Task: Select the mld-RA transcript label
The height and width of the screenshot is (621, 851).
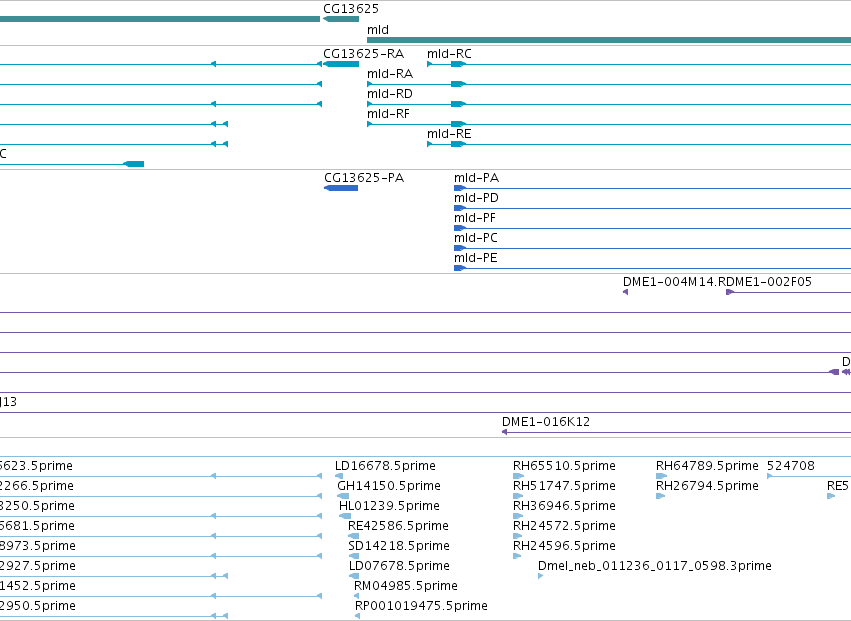Action: [x=390, y=74]
